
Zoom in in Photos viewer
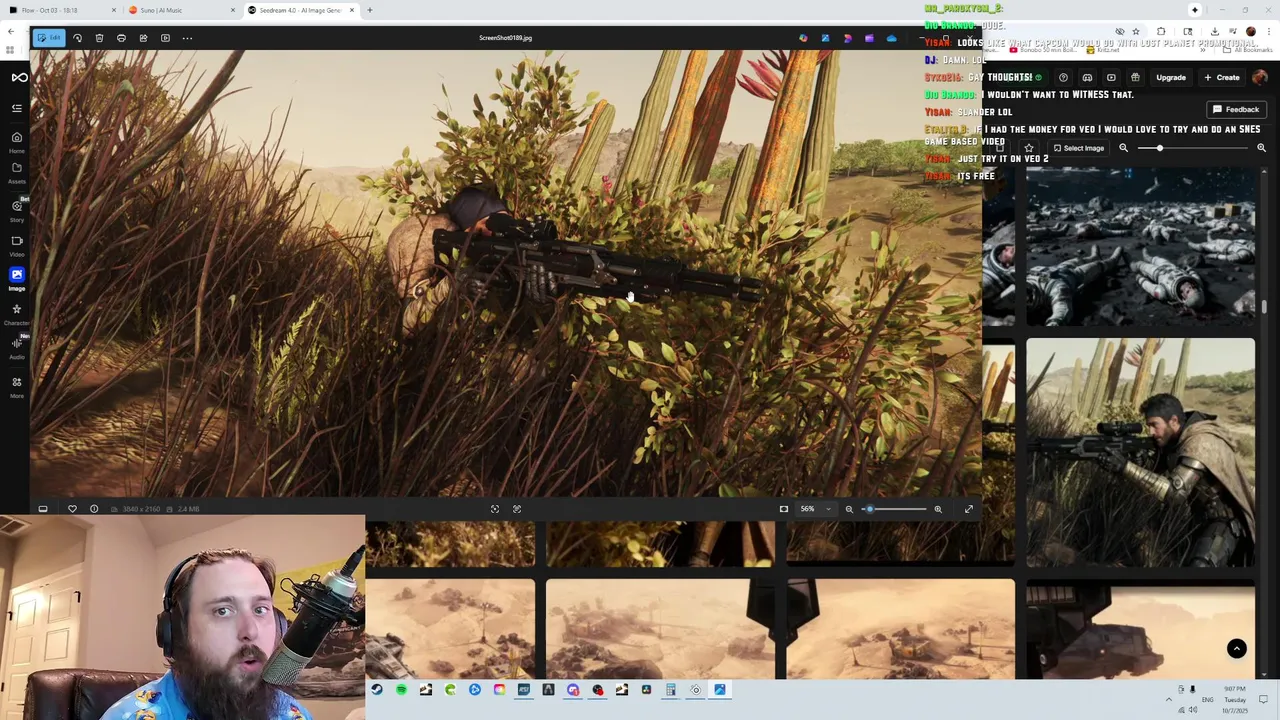pos(938,509)
